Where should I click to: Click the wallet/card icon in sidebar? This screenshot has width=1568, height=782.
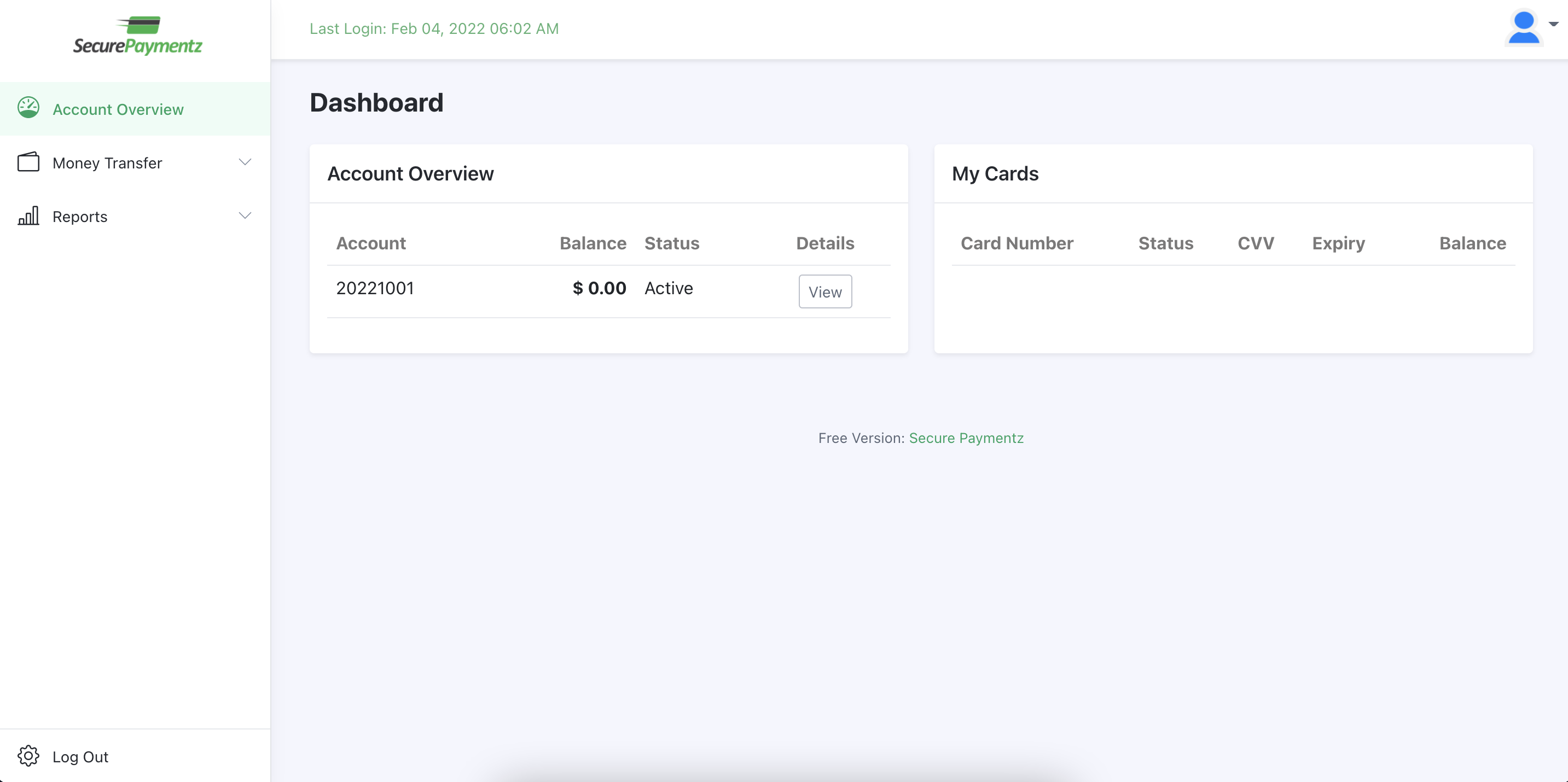point(28,162)
